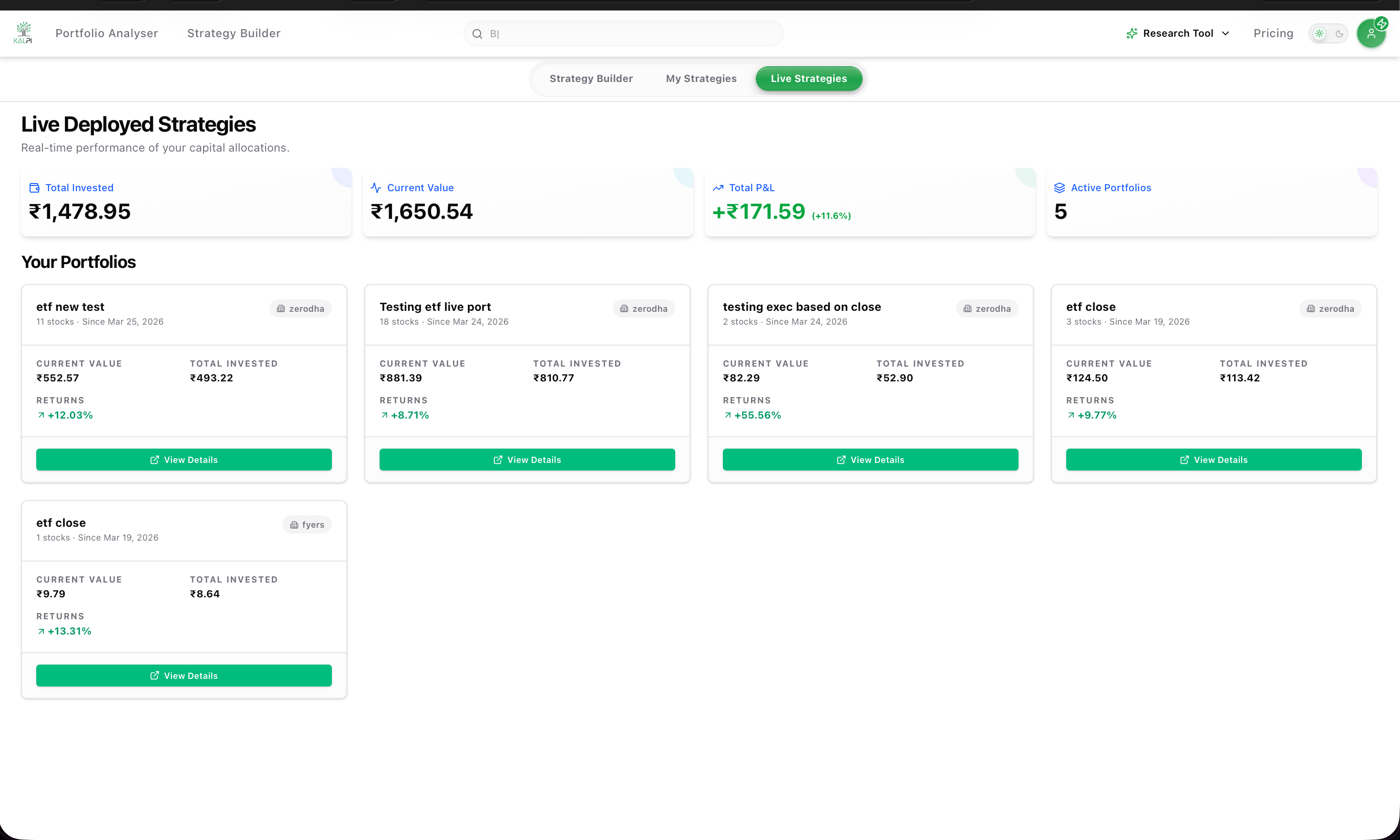Click the (+11.6%) P&L percentage
Image resolution: width=1400 pixels, height=840 pixels.
(x=831, y=215)
